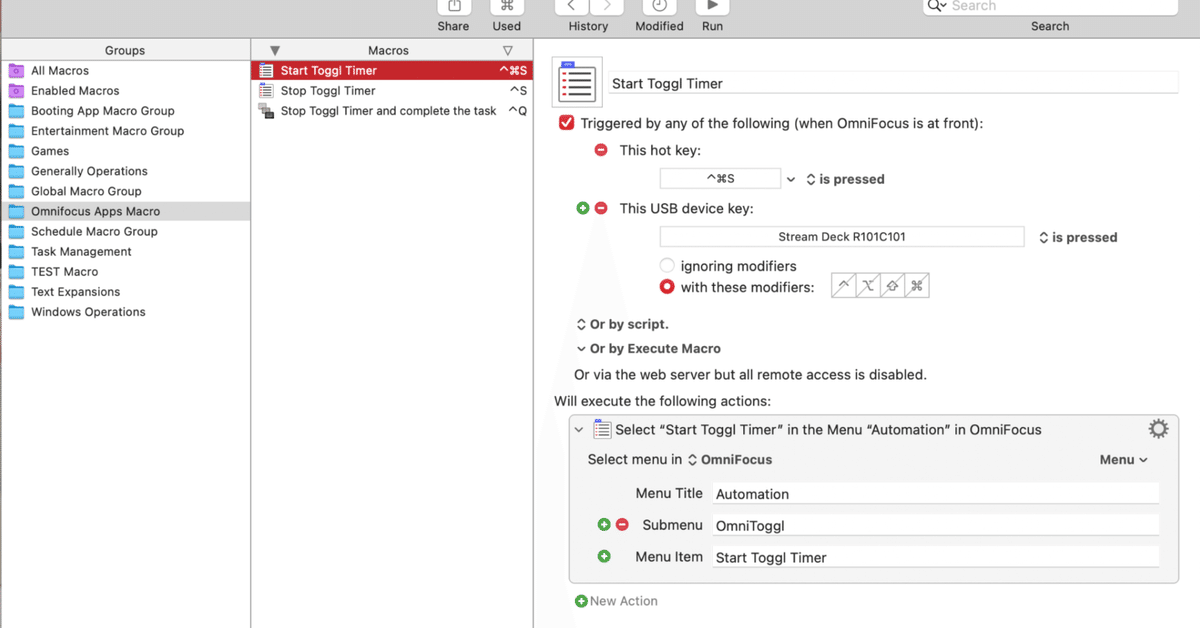Select the Stop Toggl Timer macro
Image resolution: width=1200 pixels, height=628 pixels.
[391, 91]
